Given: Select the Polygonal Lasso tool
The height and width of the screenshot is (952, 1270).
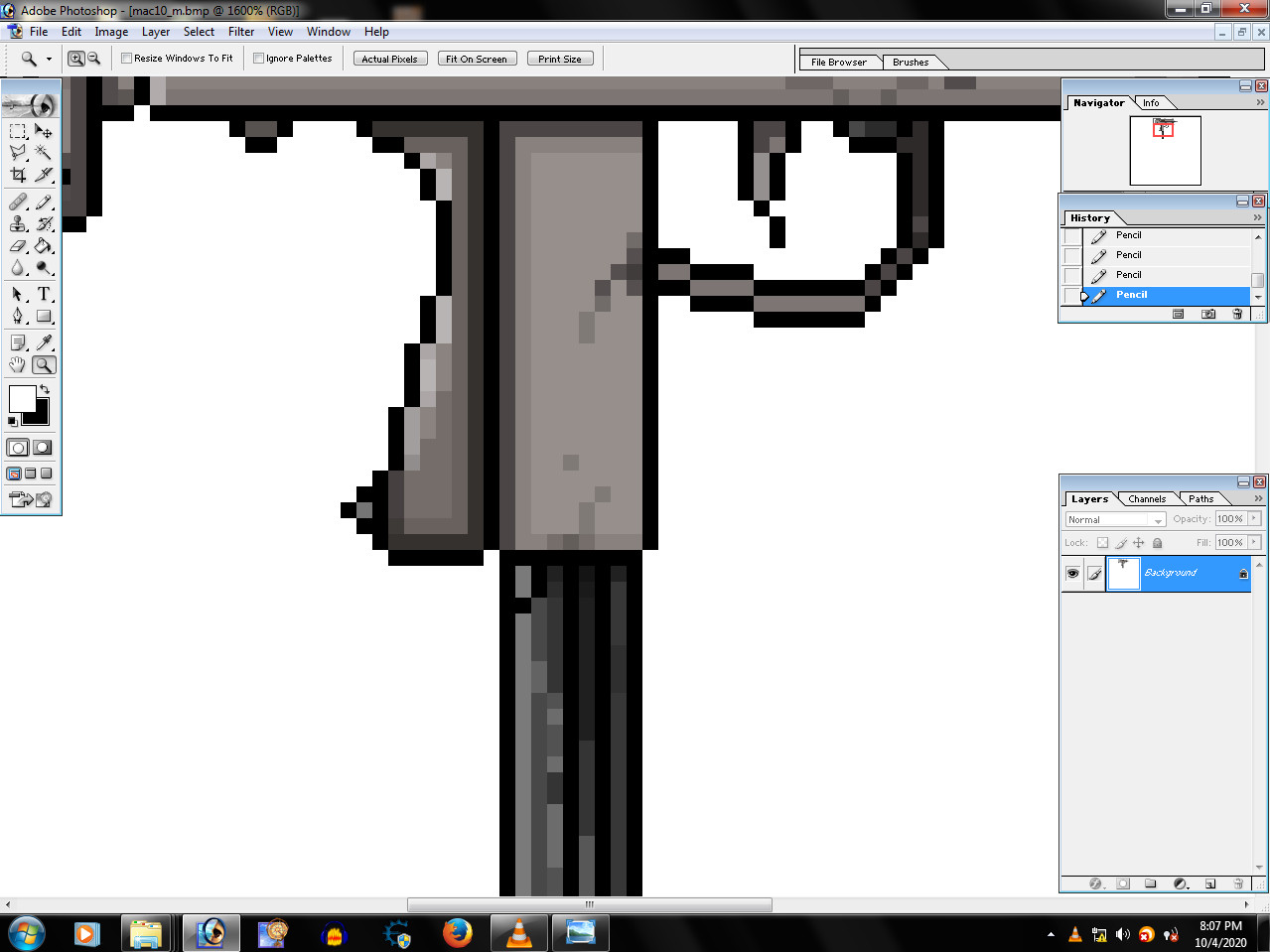Looking at the screenshot, I should click(x=18, y=152).
